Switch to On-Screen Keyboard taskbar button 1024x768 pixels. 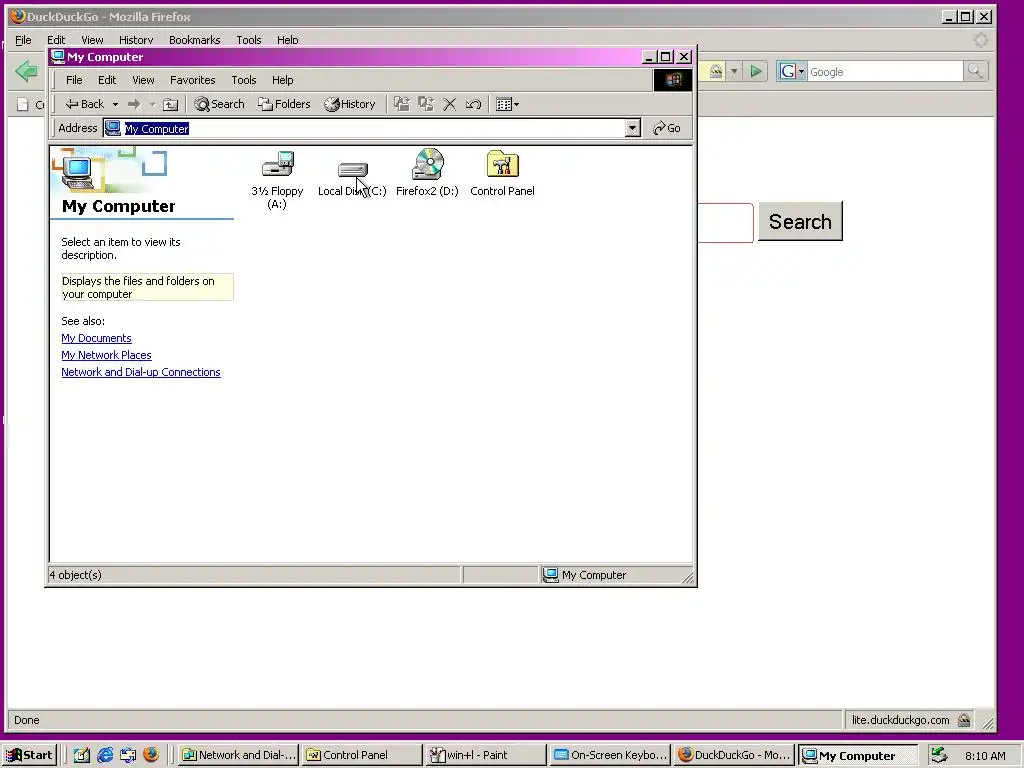[x=610, y=755]
